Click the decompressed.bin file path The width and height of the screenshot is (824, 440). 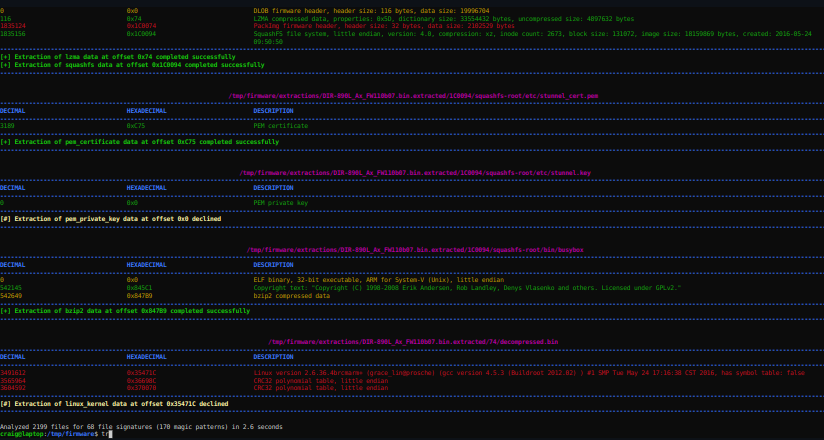point(413,342)
